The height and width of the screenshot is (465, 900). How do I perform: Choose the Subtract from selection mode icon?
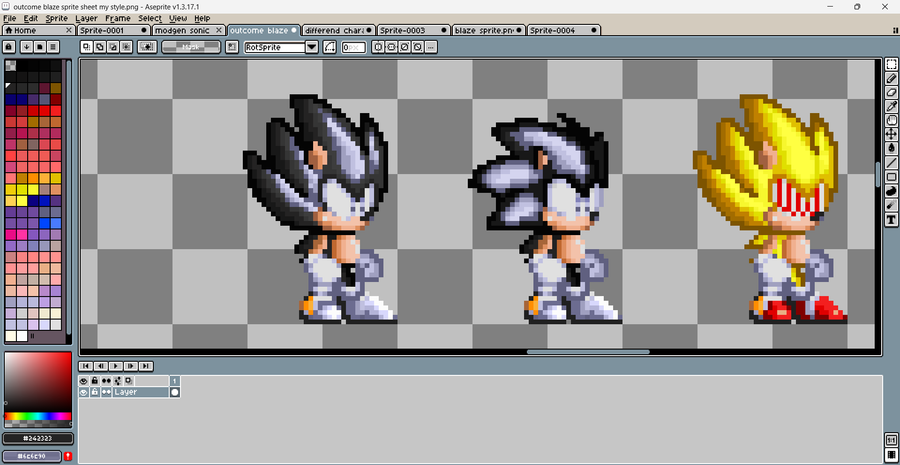112,47
